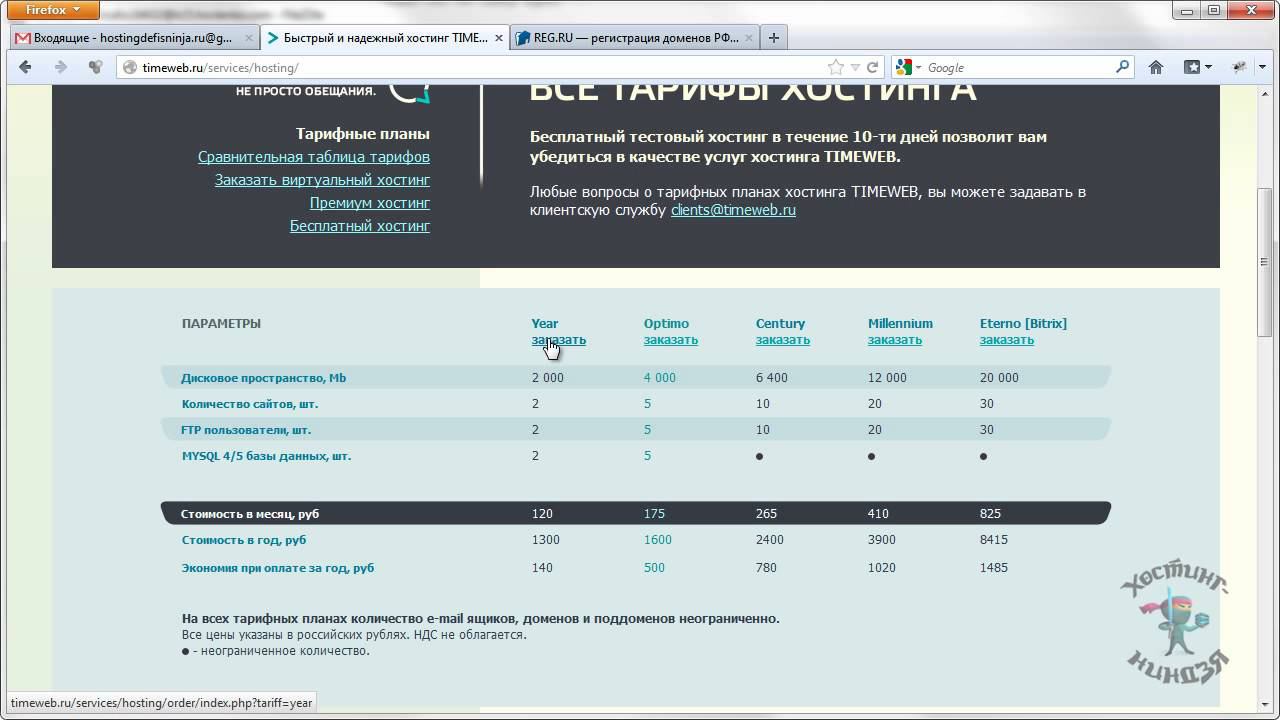This screenshot has height=720, width=1280.
Task: Click the Eterno yearly price 8415
Action: tap(993, 540)
